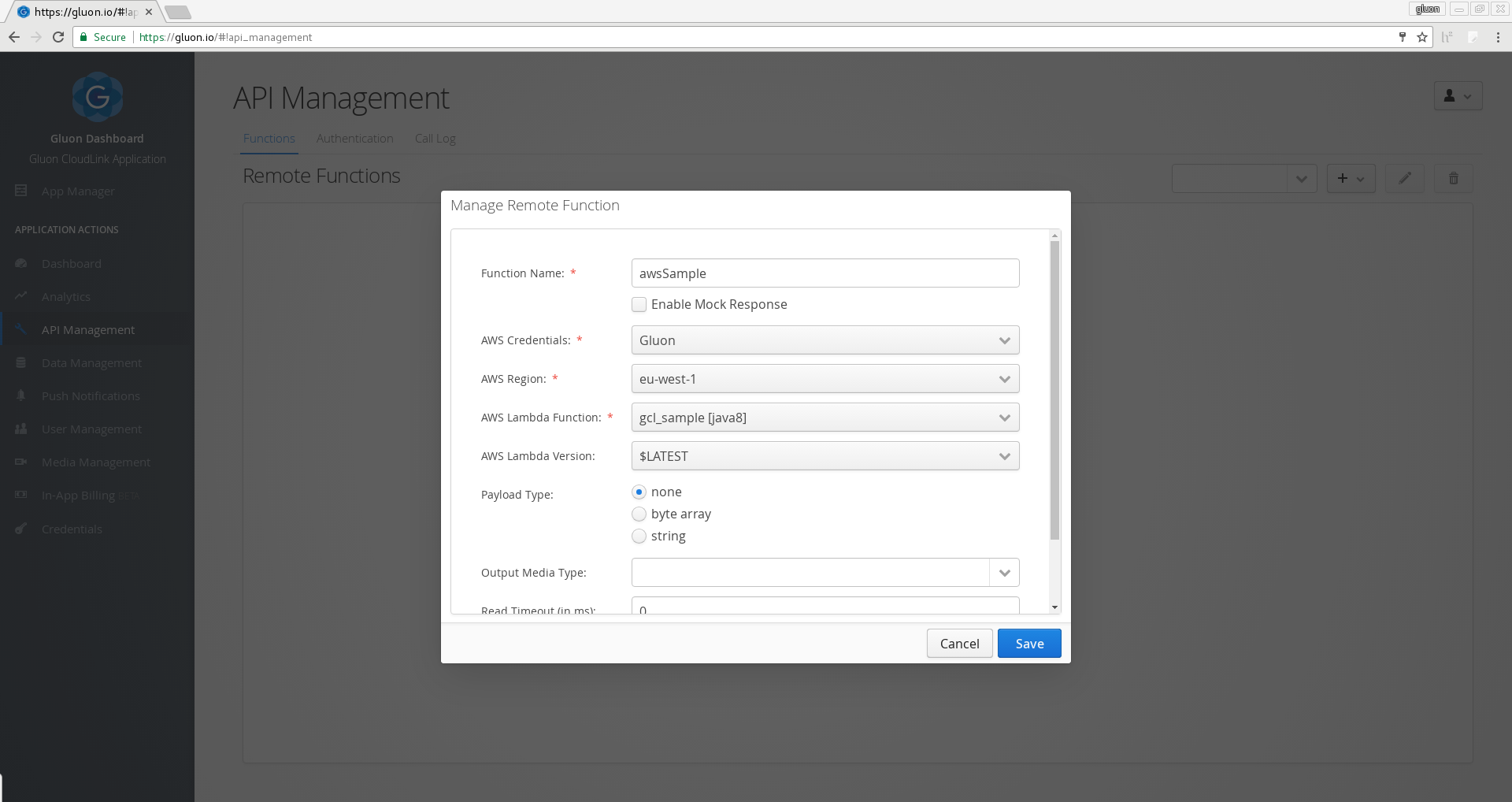Click the In-App Billing money icon
The image size is (1512, 802).
tap(21, 495)
